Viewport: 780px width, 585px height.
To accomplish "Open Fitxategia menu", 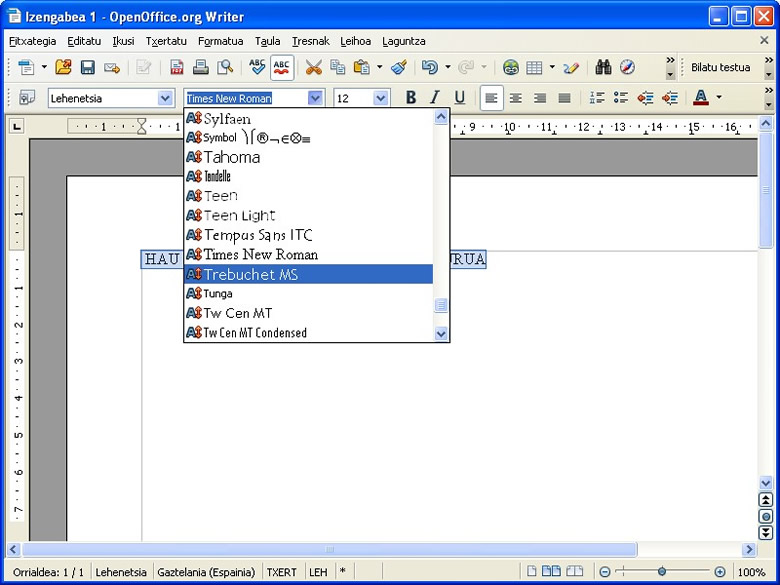I will tap(32, 41).
